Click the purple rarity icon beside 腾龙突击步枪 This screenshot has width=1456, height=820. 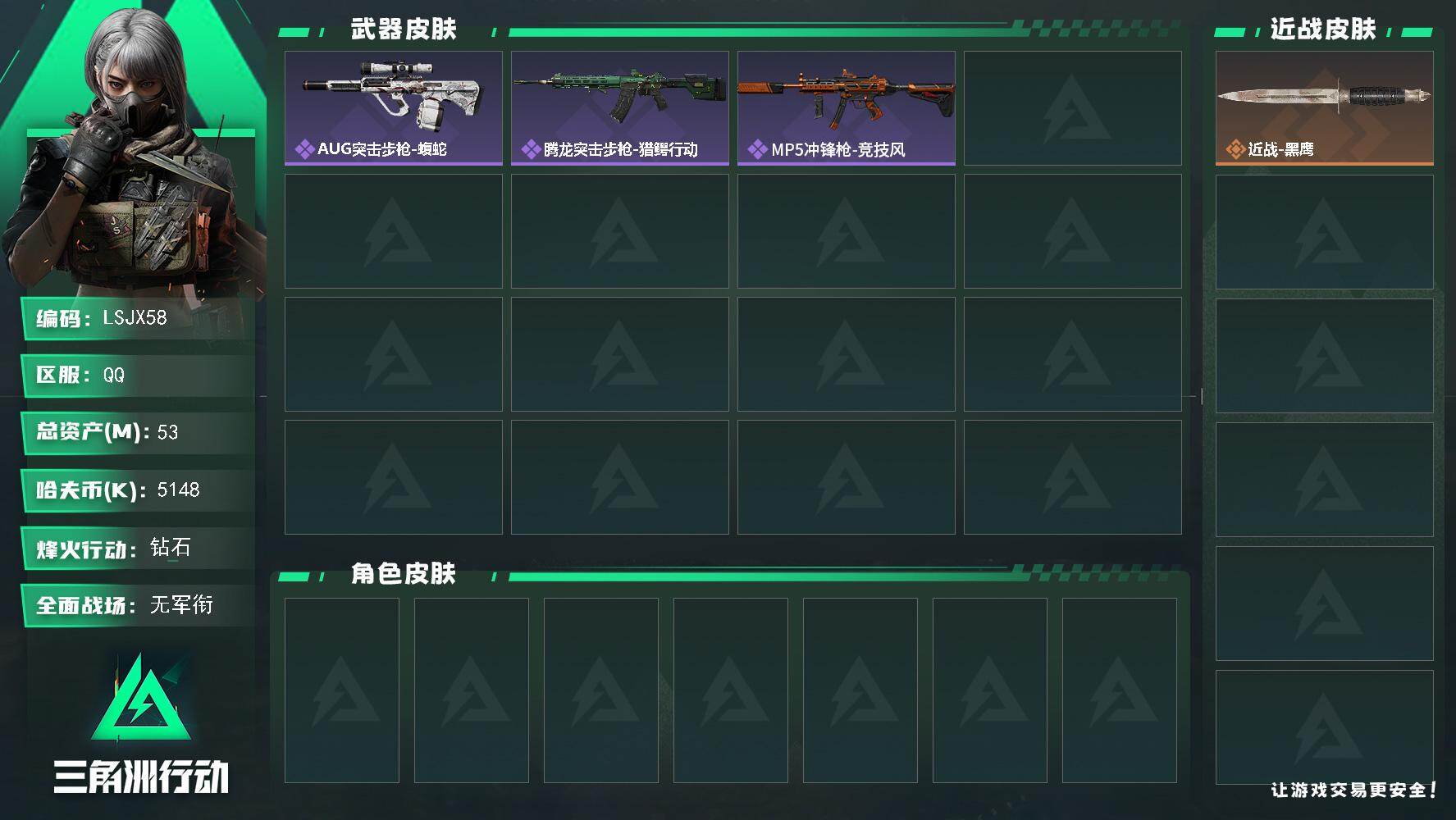pos(531,149)
